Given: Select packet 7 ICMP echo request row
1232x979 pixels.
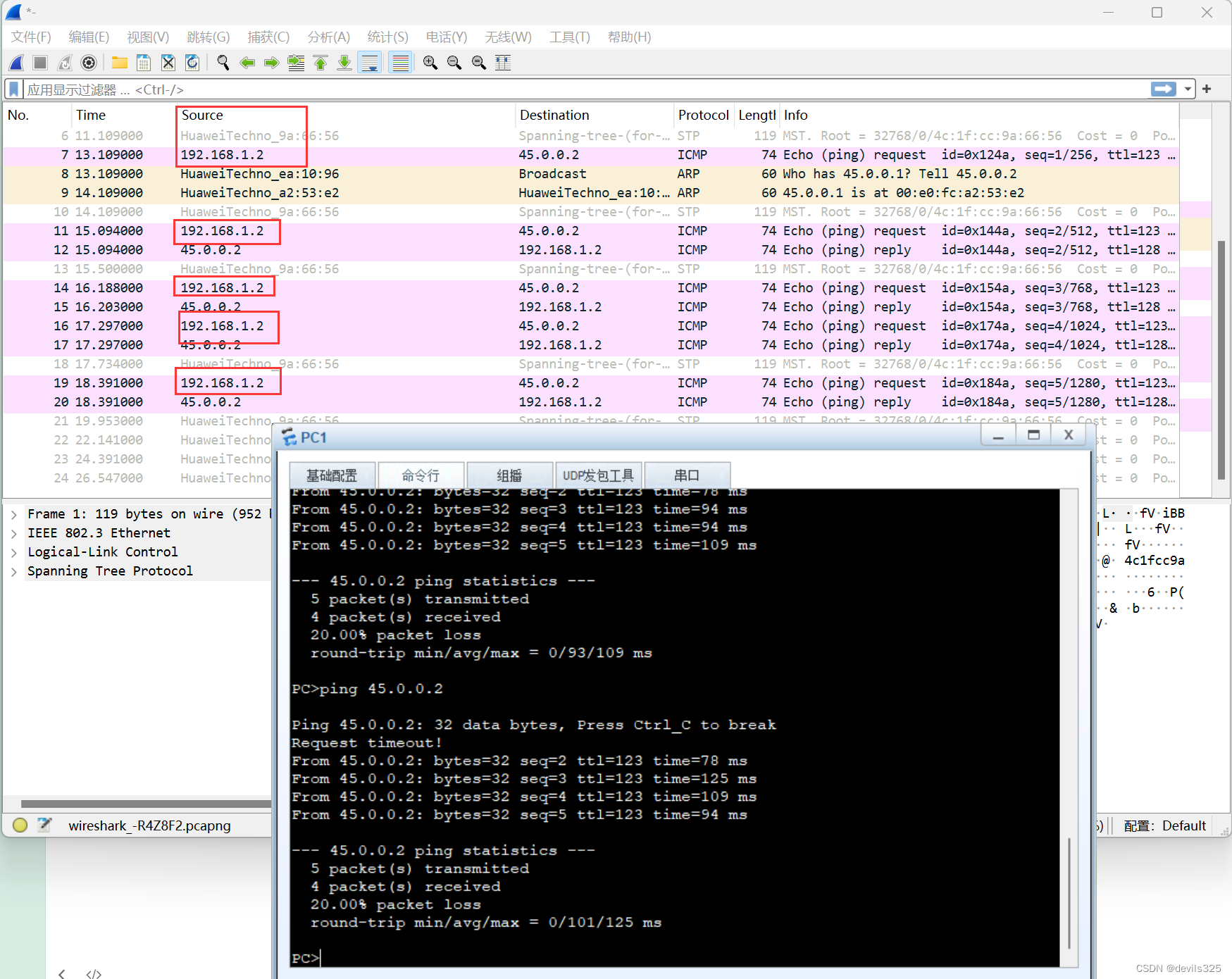Looking at the screenshot, I should point(591,155).
